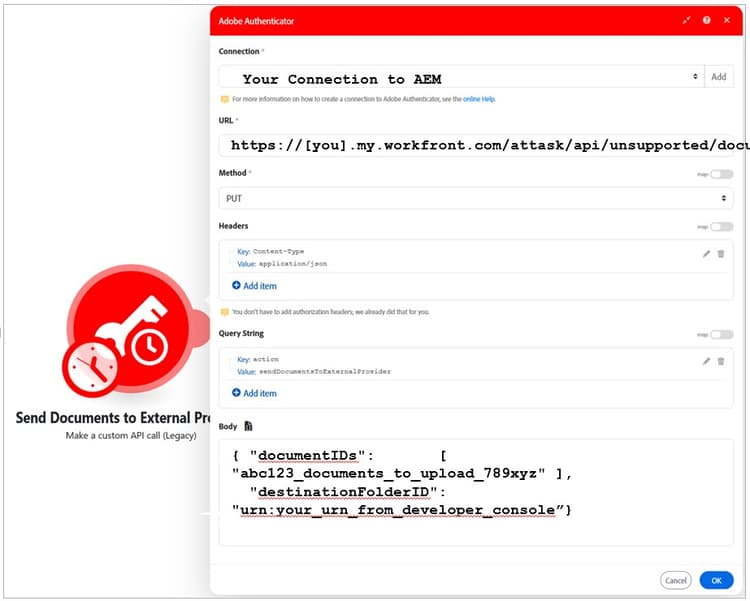Click into the Body text area
Image resolution: width=750 pixels, height=601 pixels.
click(476, 492)
